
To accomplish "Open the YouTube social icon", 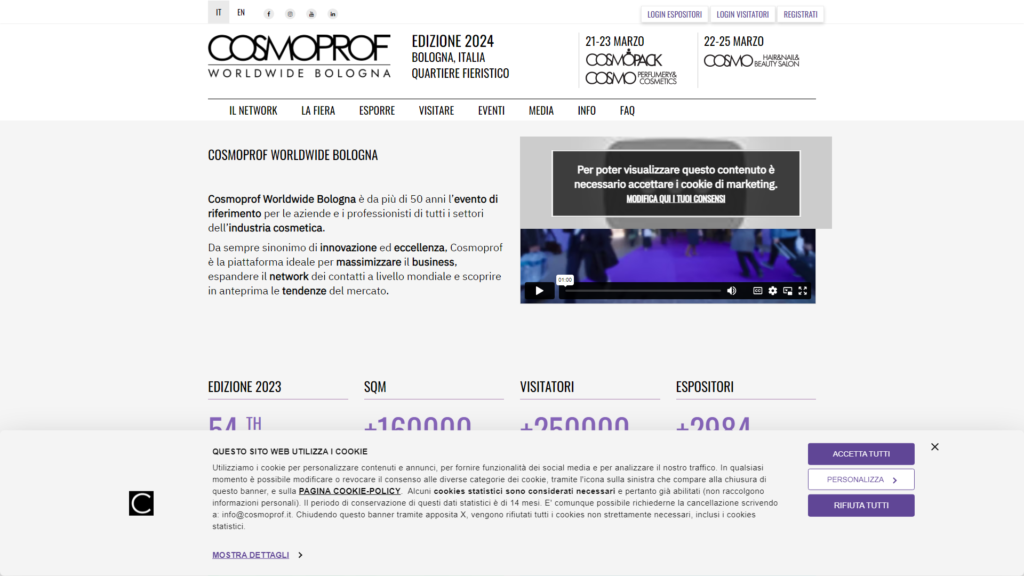I will click(x=312, y=14).
